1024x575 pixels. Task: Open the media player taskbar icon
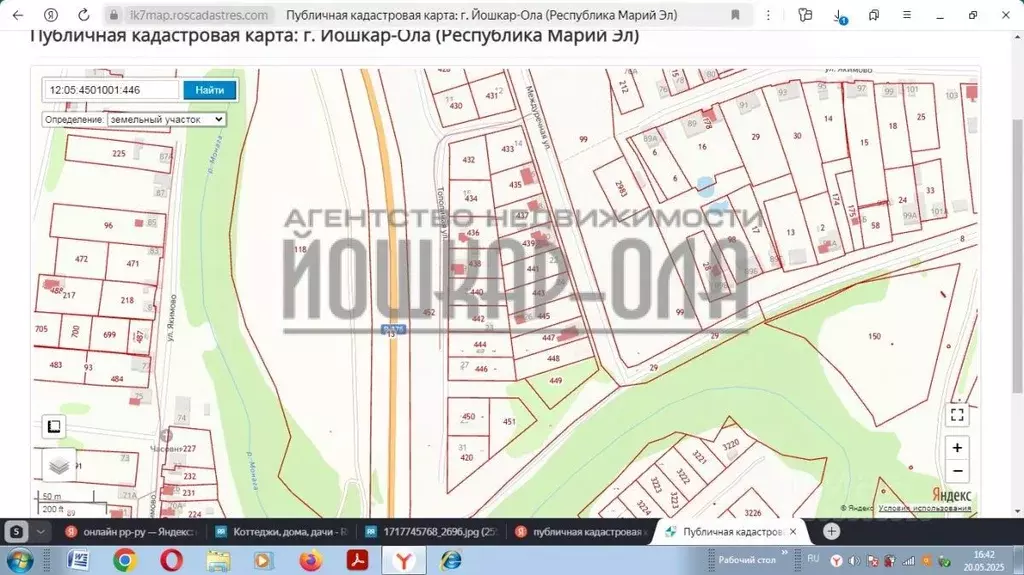click(264, 561)
